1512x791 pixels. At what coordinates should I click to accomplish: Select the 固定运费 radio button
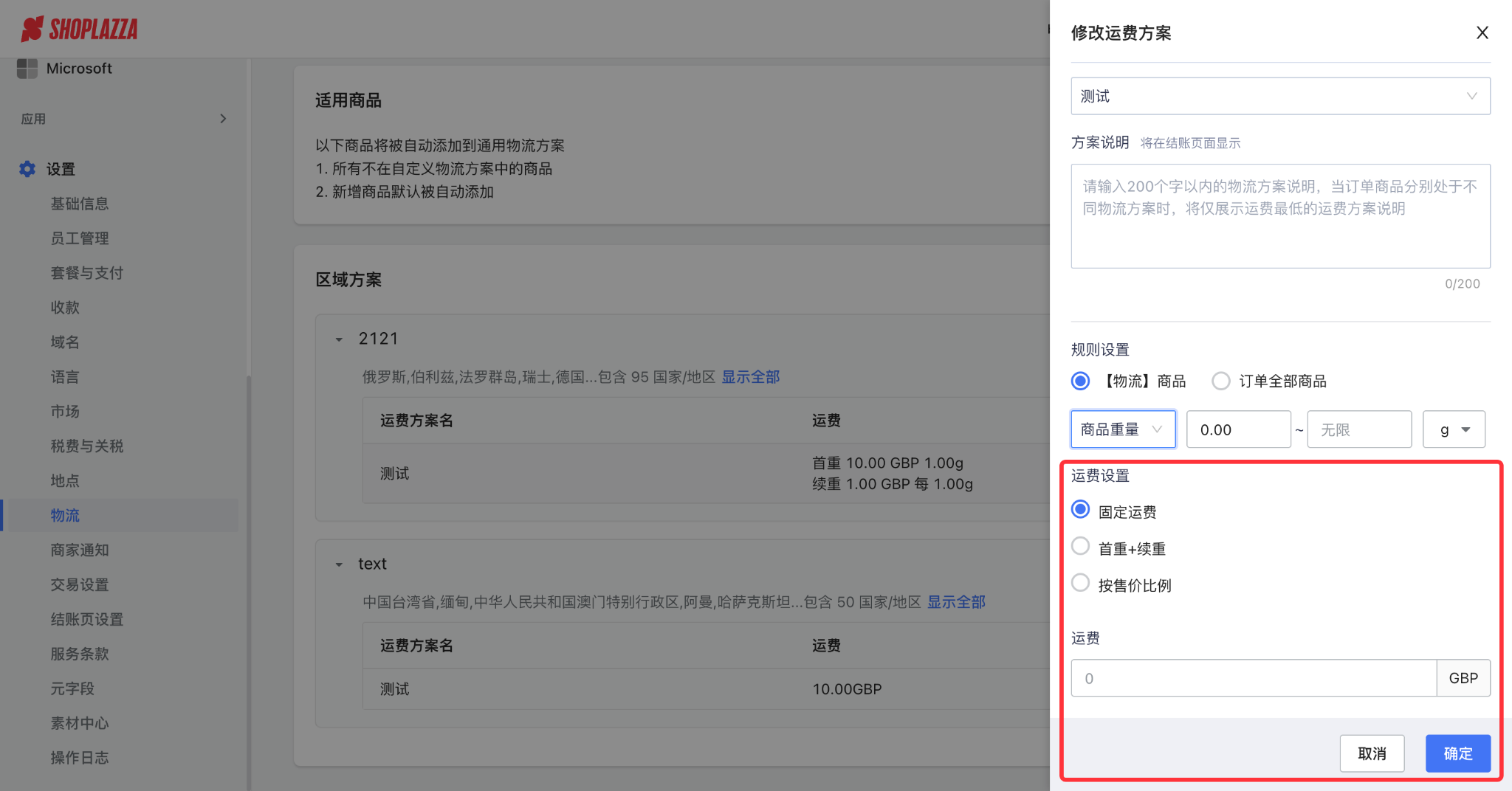tap(1080, 510)
